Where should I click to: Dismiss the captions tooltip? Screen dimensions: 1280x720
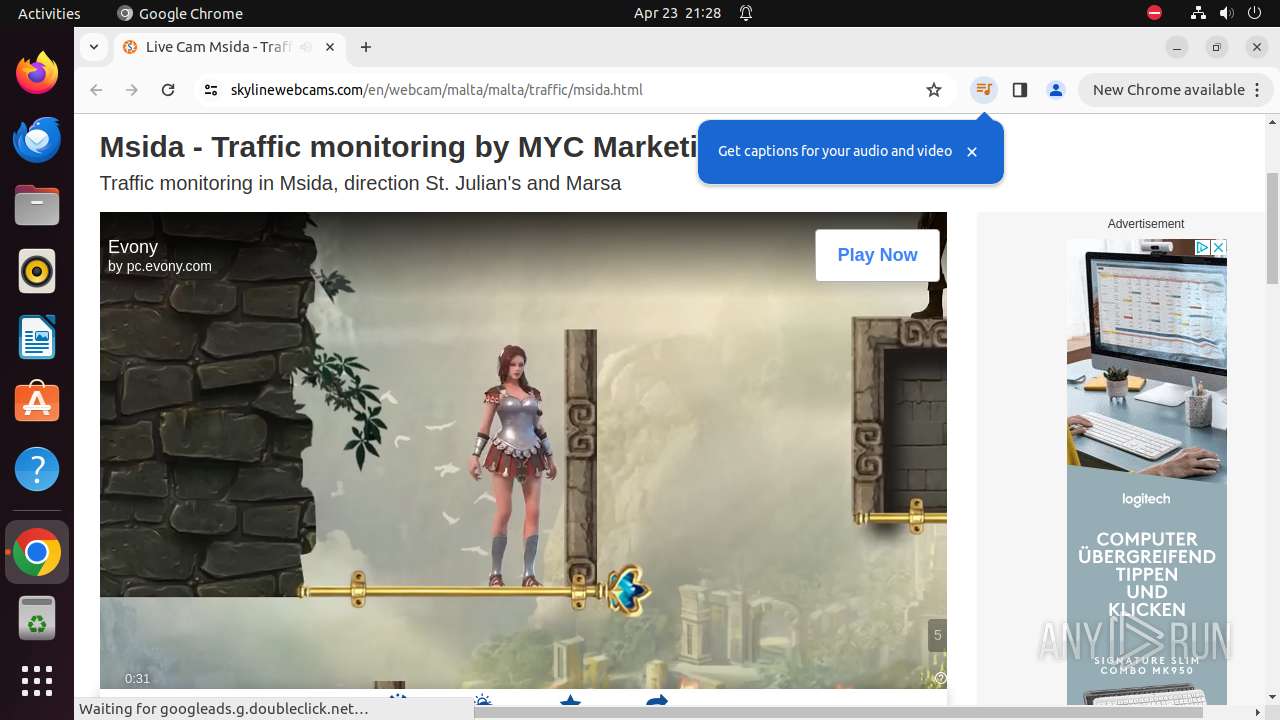tap(972, 152)
